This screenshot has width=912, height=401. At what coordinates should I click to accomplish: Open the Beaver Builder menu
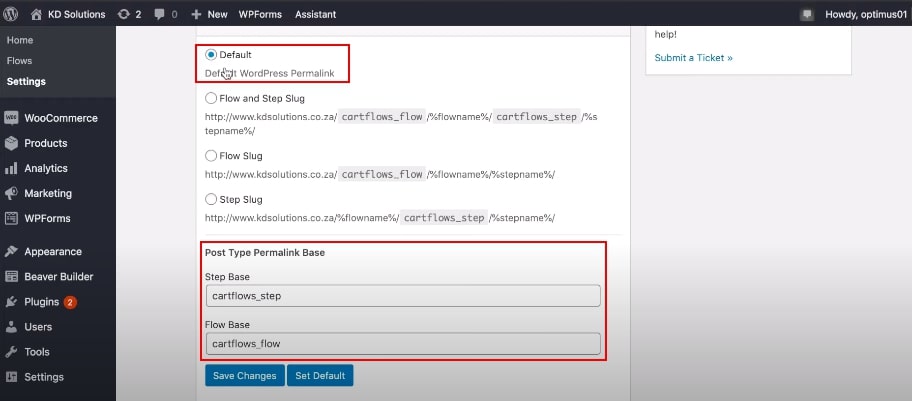click(58, 277)
